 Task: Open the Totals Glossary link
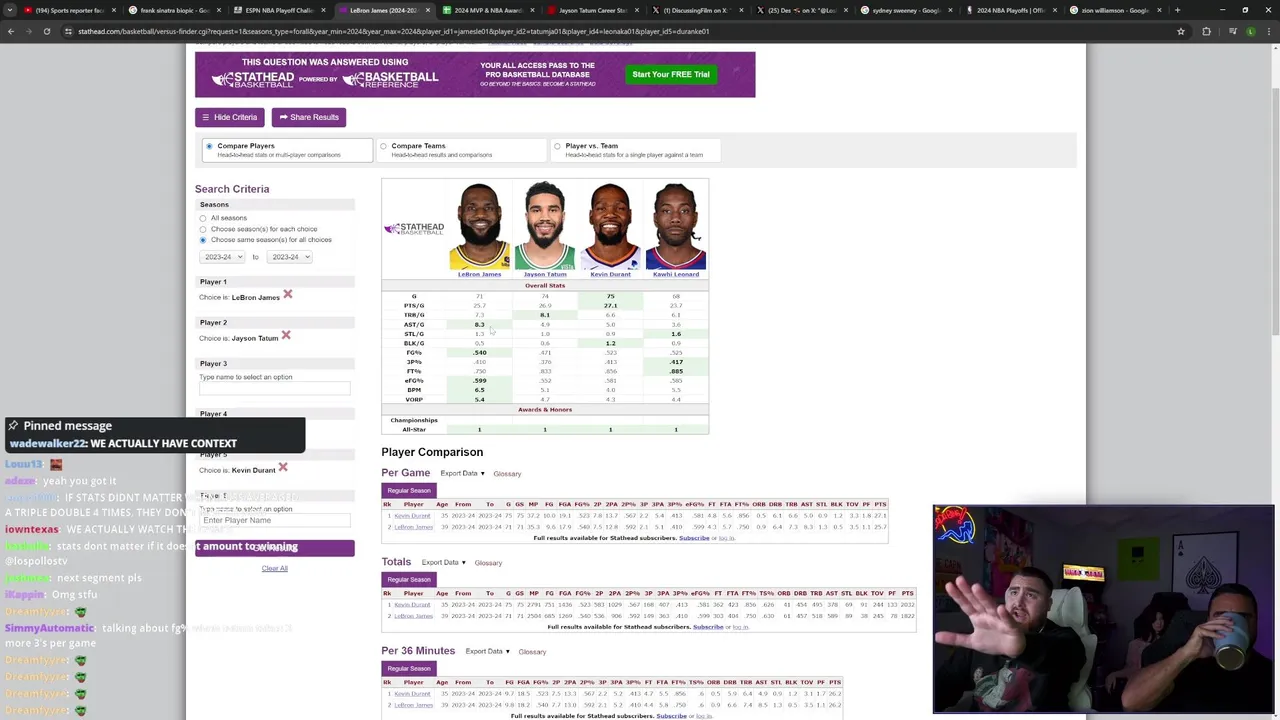pyautogui.click(x=488, y=563)
